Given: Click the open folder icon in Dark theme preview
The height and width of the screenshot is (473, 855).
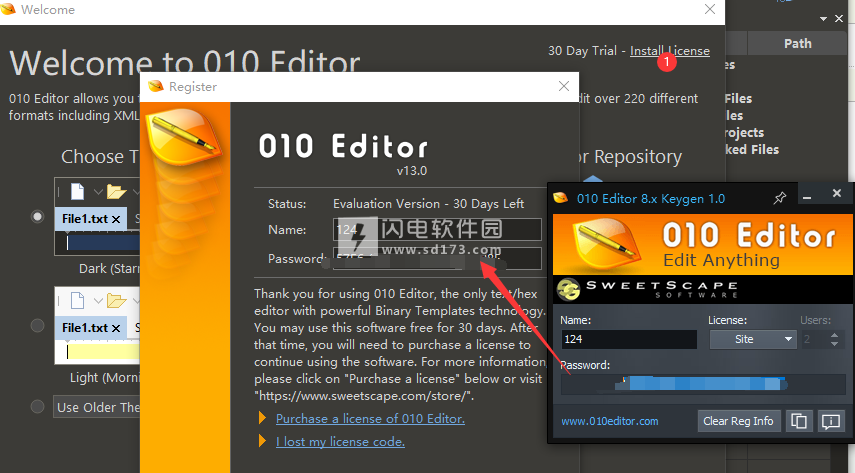Looking at the screenshot, I should click(116, 191).
